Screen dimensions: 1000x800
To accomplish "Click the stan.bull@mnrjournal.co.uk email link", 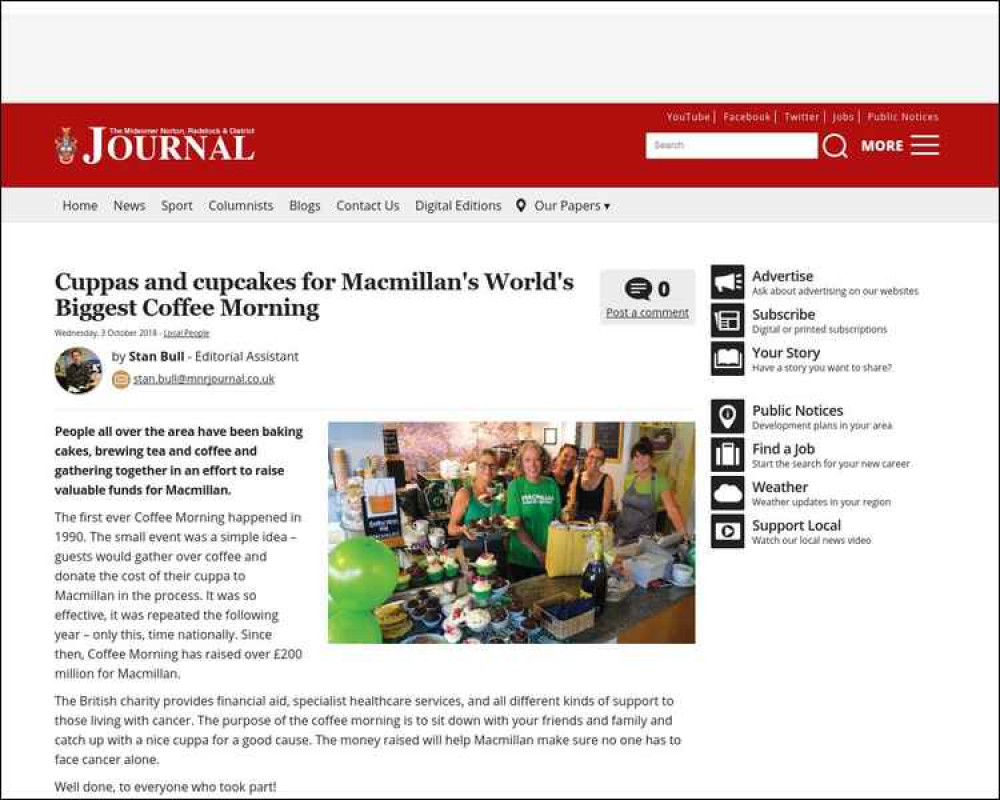I will point(204,379).
